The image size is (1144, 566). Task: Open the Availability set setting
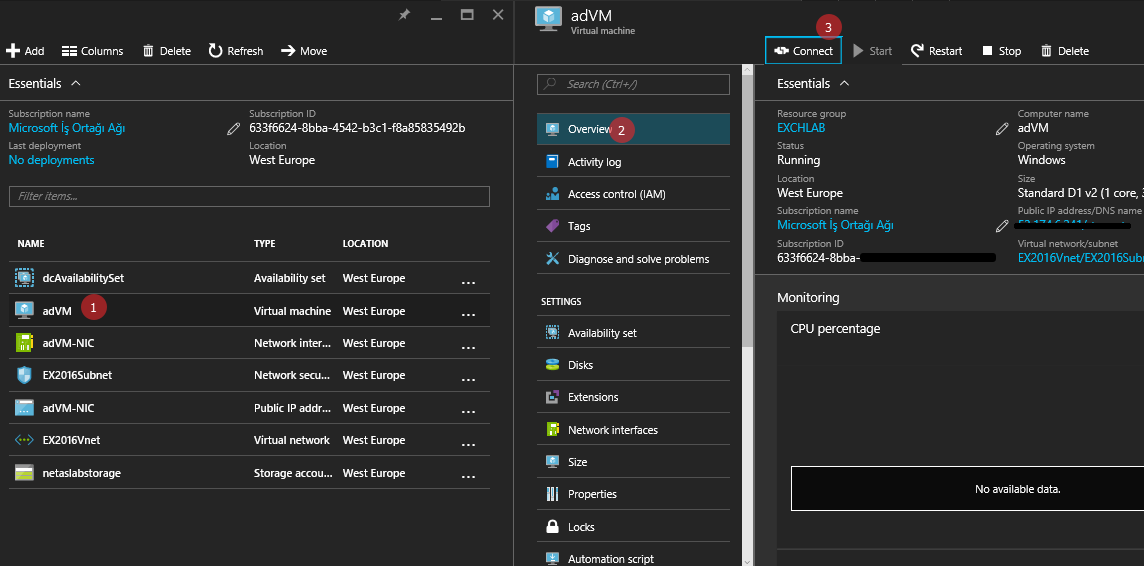pyautogui.click(x=633, y=333)
